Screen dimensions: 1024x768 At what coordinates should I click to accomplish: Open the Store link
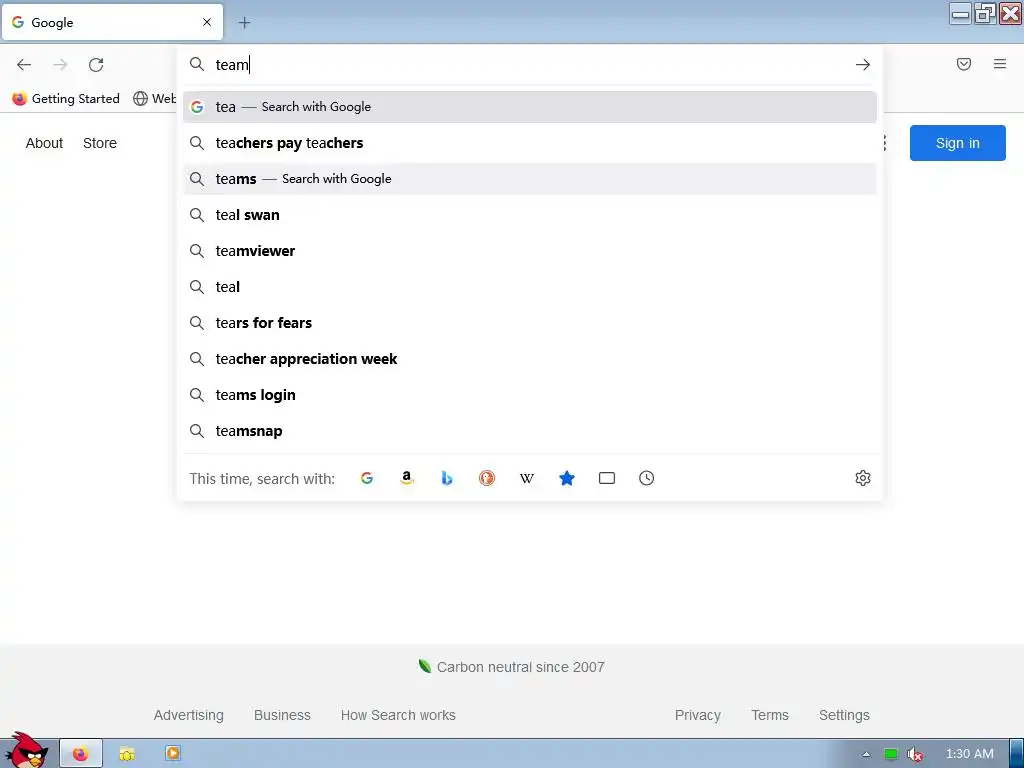click(x=100, y=143)
